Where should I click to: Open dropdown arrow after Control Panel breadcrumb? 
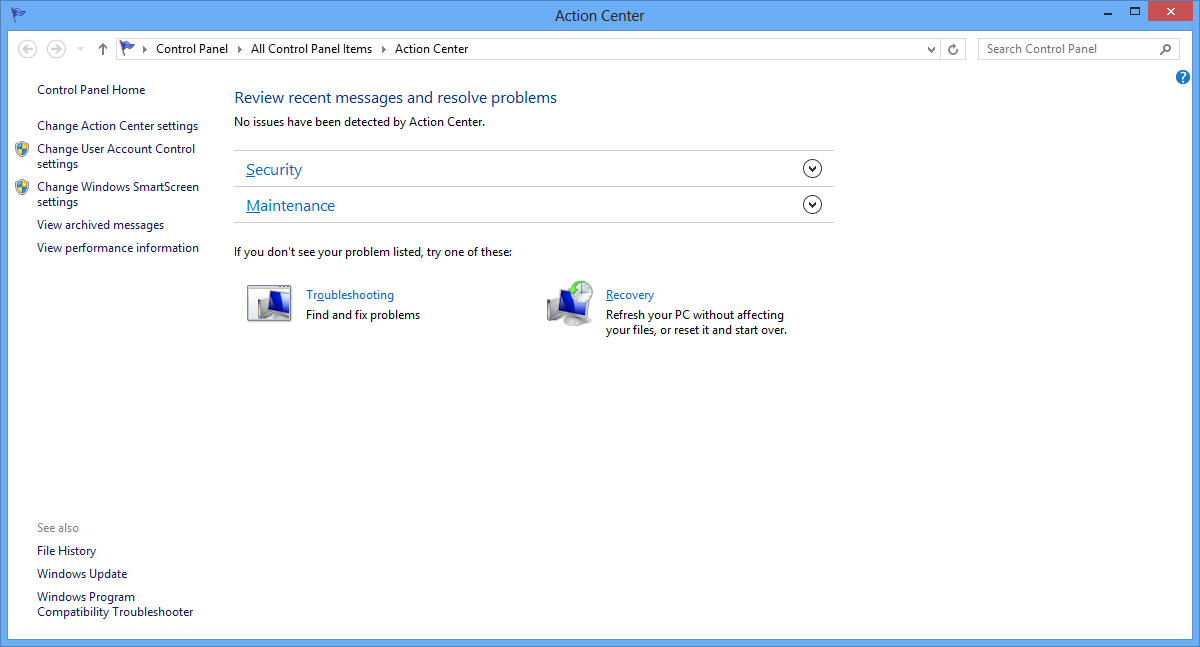pyautogui.click(x=240, y=49)
